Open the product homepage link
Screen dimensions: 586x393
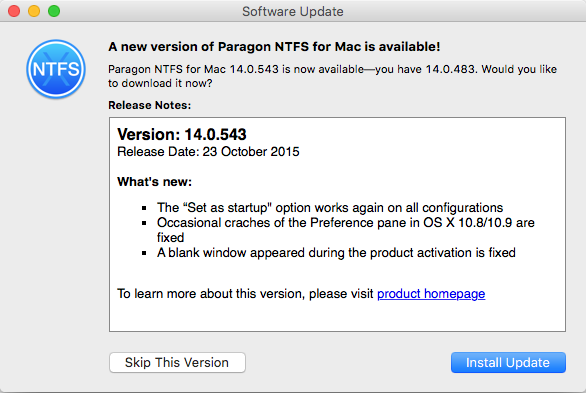[431, 294]
